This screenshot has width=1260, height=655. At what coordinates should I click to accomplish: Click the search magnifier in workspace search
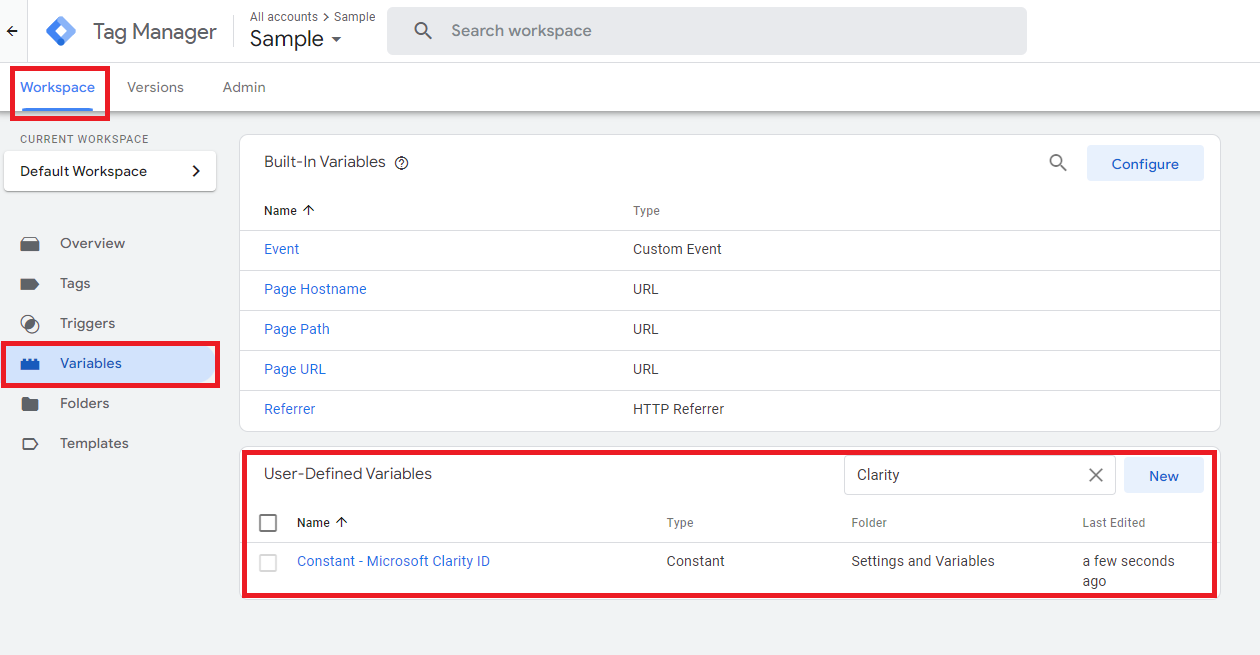pos(423,31)
